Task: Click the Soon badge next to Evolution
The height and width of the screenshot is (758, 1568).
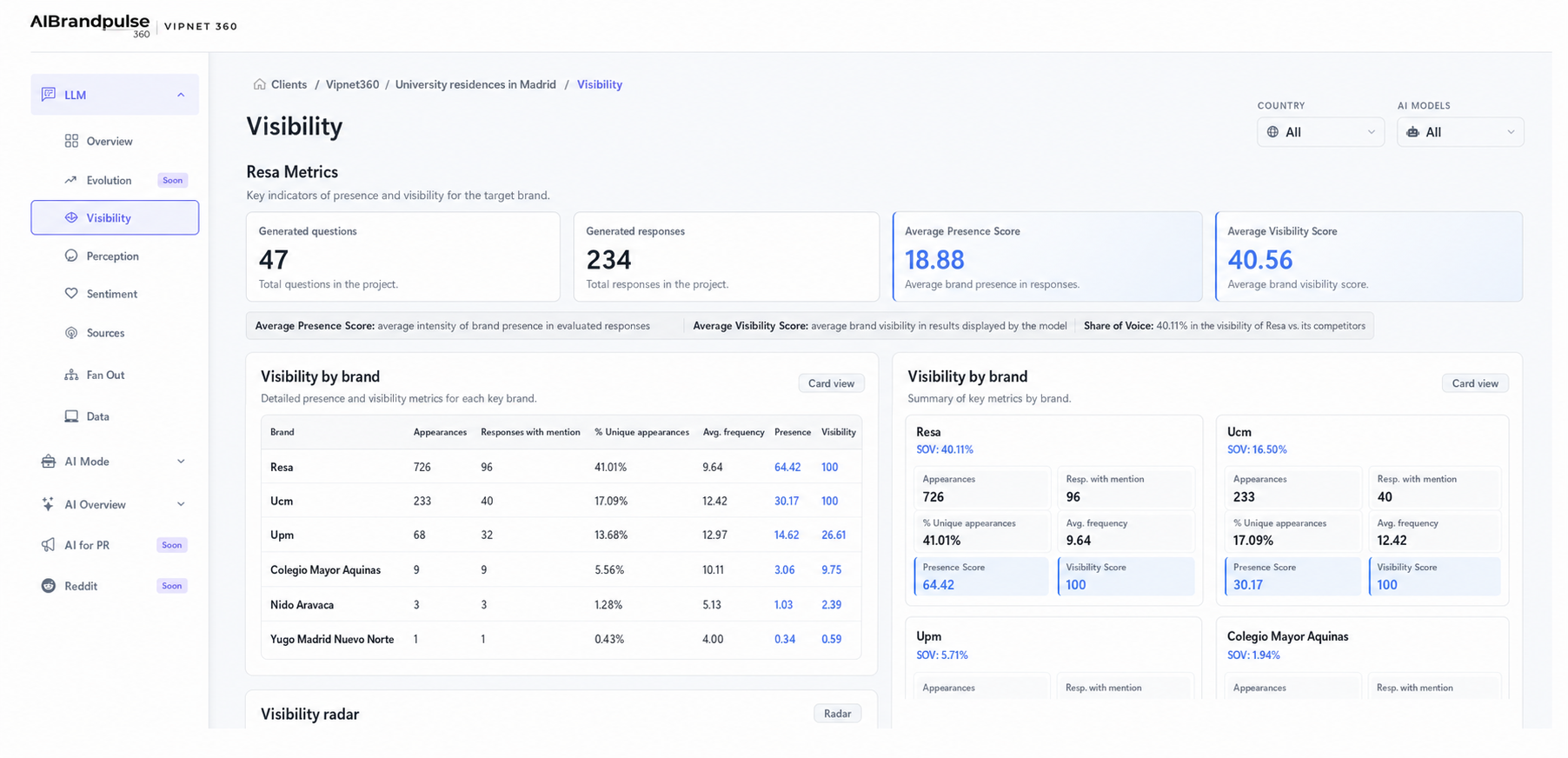Action: [x=173, y=180]
